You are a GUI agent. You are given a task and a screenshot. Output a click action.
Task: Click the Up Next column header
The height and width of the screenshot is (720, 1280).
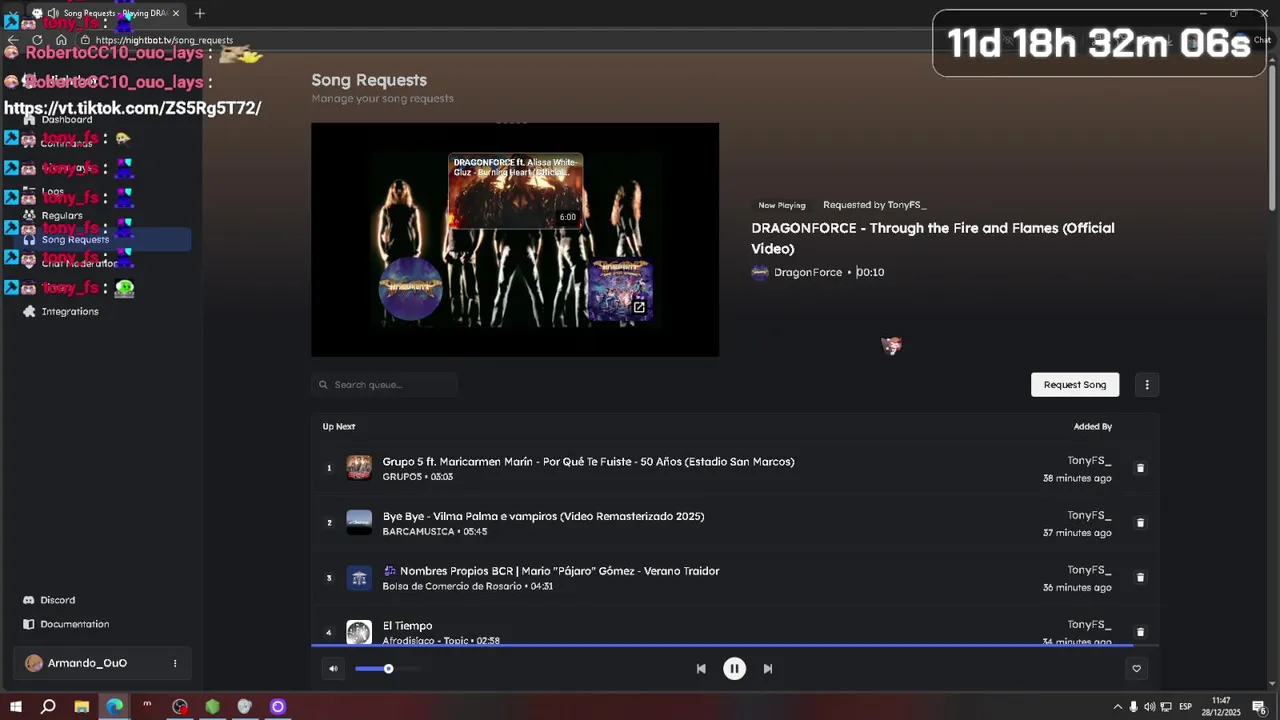339,427
